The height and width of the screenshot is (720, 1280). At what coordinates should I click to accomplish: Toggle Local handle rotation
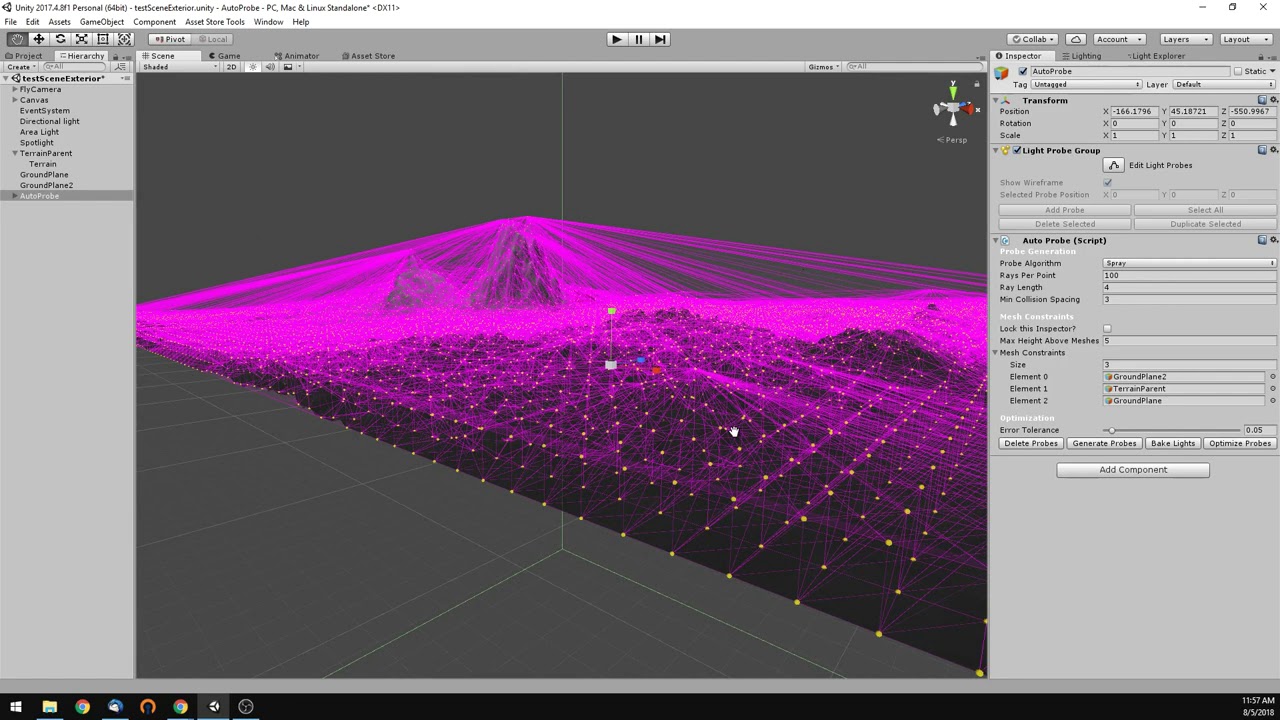212,39
